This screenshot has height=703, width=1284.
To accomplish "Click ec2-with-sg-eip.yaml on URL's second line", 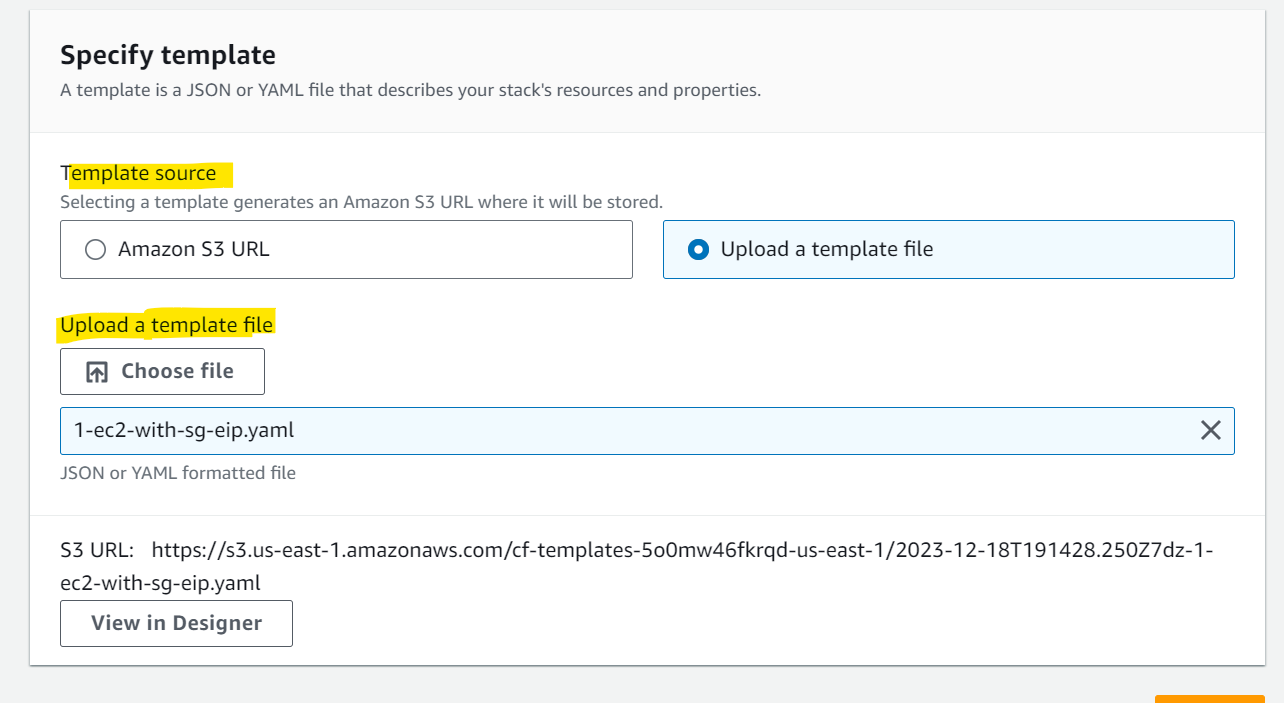I will pos(160,582).
